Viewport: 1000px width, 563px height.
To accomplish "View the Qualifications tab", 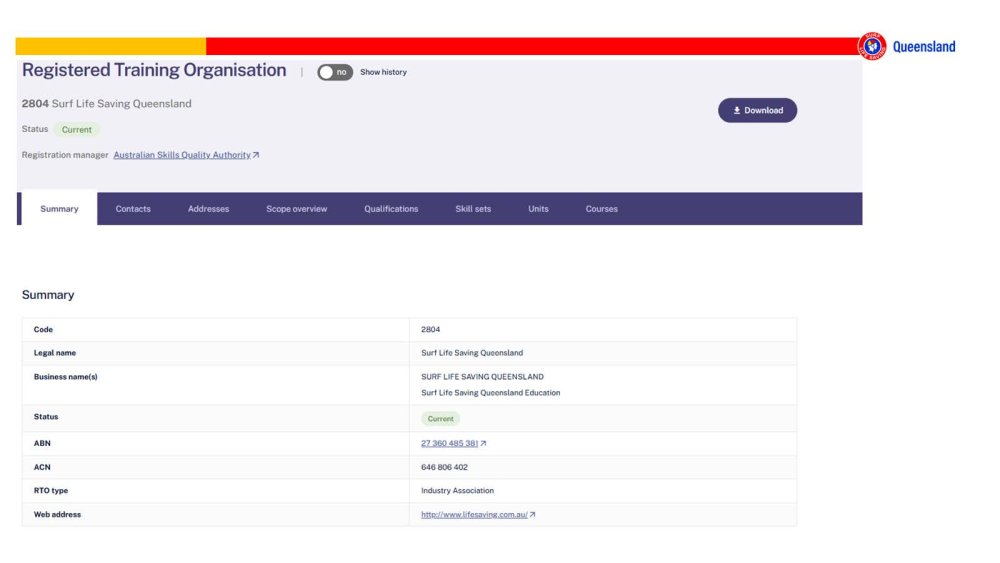I will [x=391, y=208].
